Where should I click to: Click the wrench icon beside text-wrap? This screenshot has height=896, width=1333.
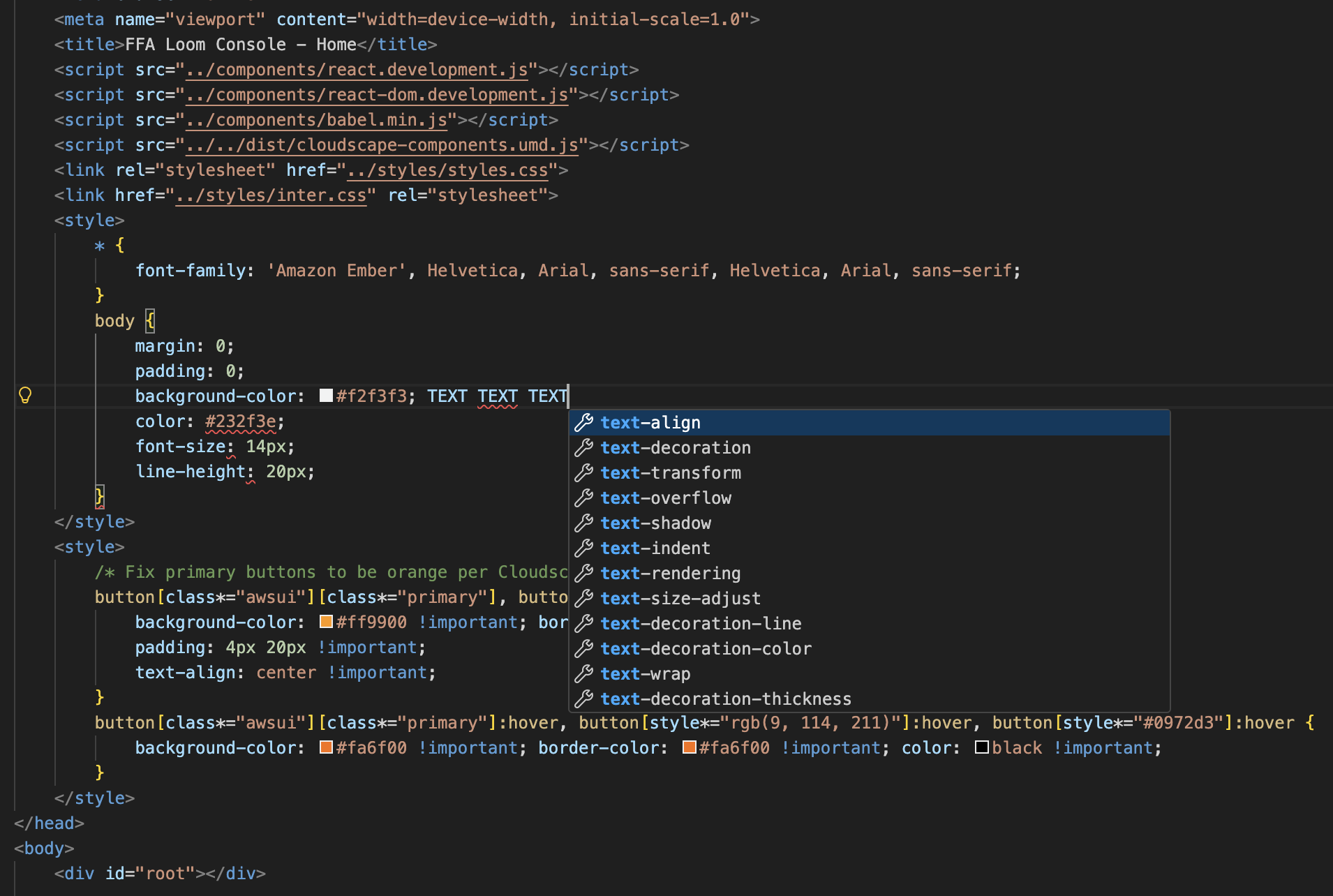(x=583, y=673)
